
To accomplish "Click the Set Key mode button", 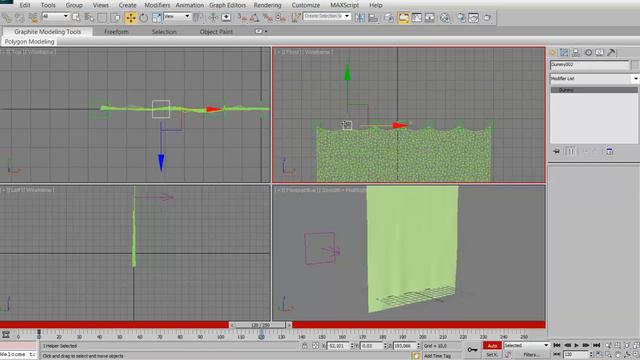I will coord(492,355).
